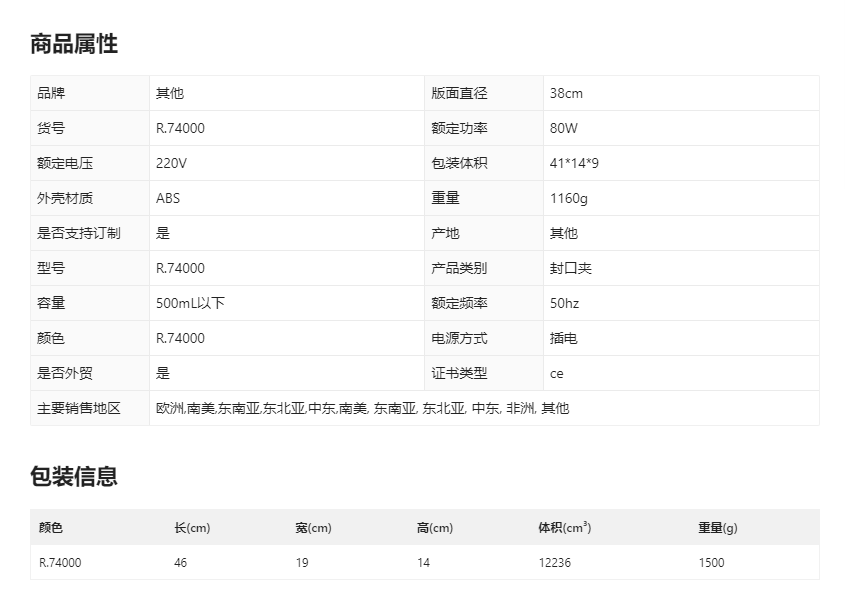Select the 外壳材质 value ABS
Image resolution: width=845 pixels, height=608 pixels.
(168, 198)
